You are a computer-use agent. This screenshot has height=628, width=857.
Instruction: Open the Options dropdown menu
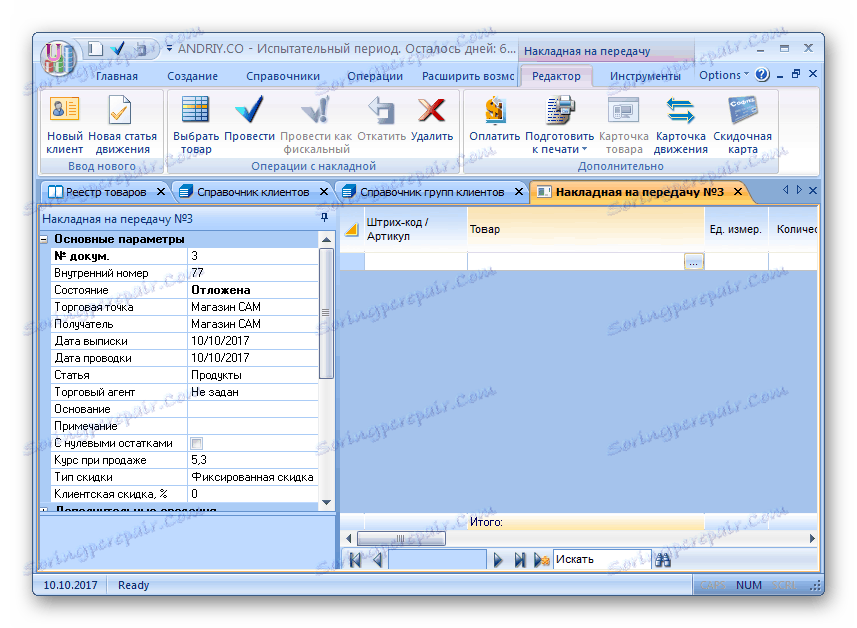[x=724, y=75]
